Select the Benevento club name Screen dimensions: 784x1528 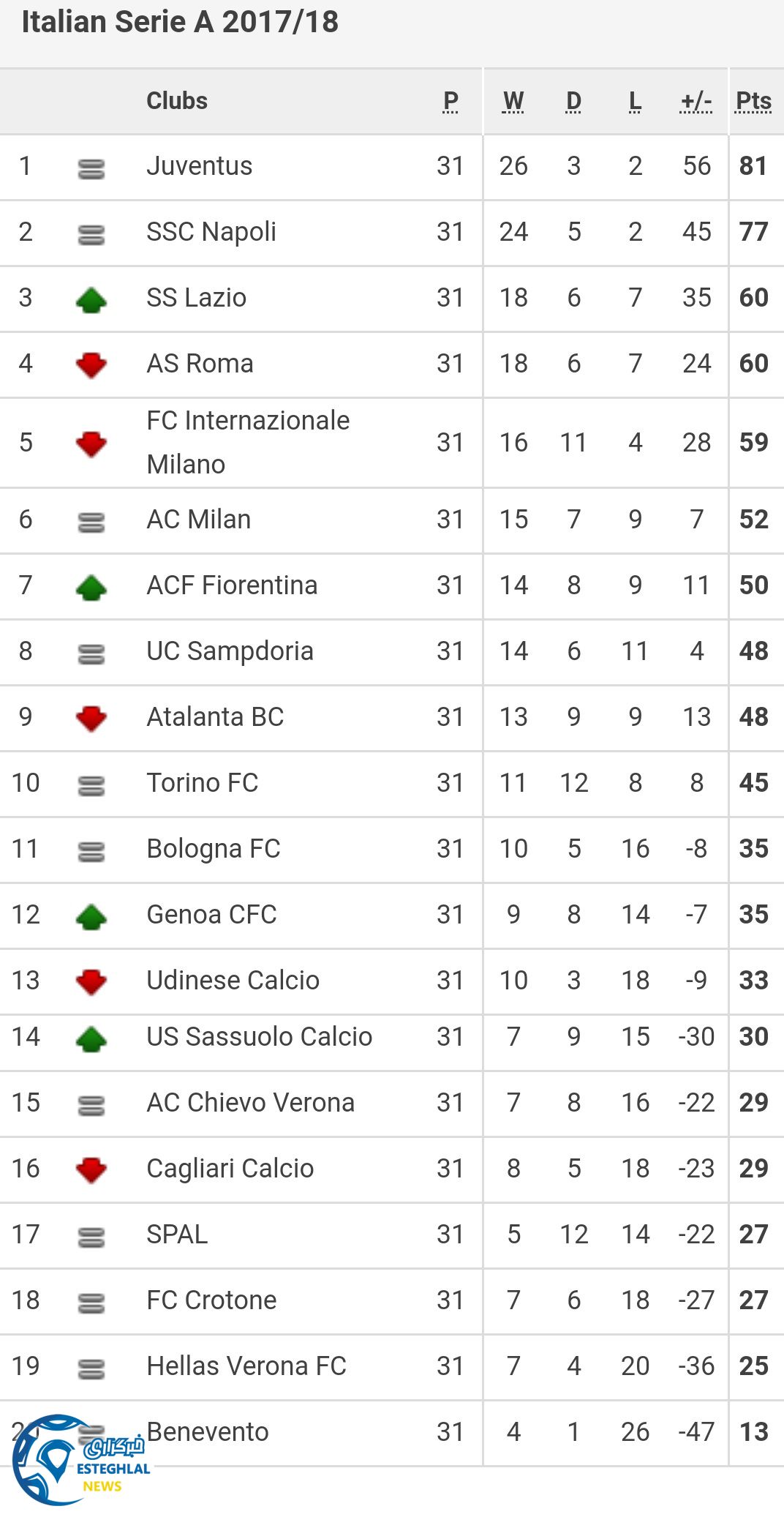pyautogui.click(x=208, y=1432)
